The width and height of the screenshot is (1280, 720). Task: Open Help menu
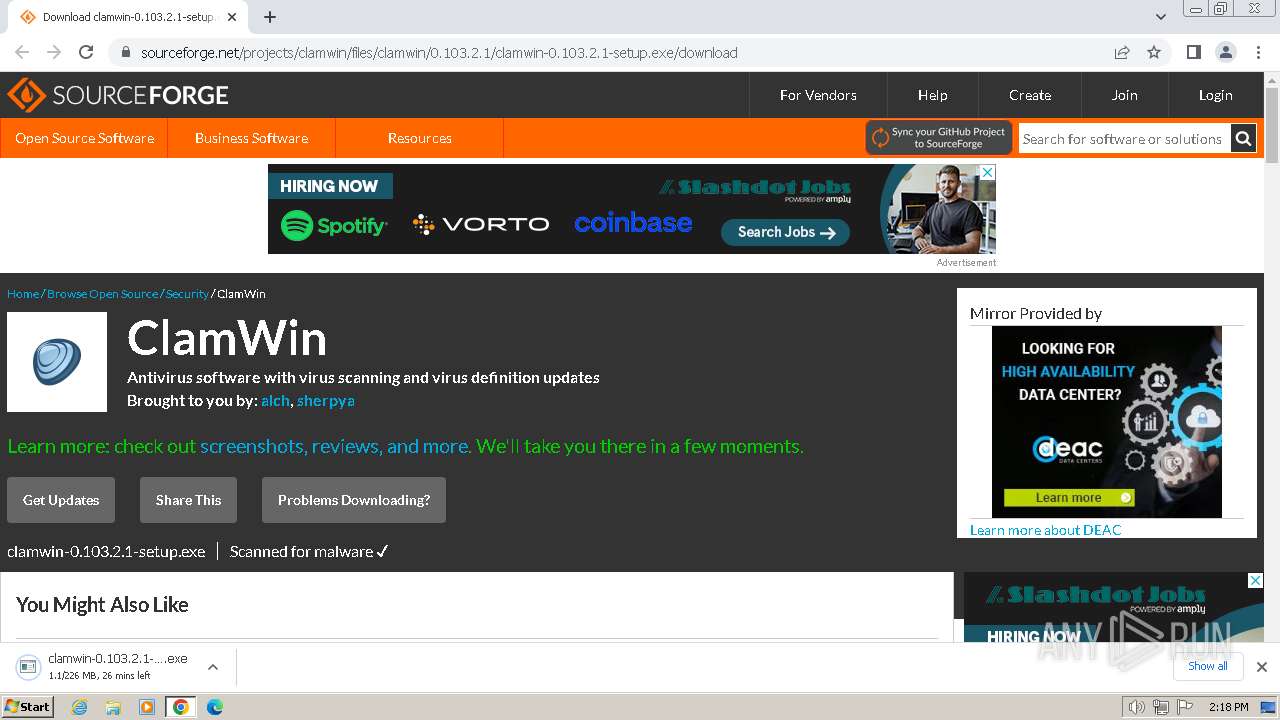[932, 95]
